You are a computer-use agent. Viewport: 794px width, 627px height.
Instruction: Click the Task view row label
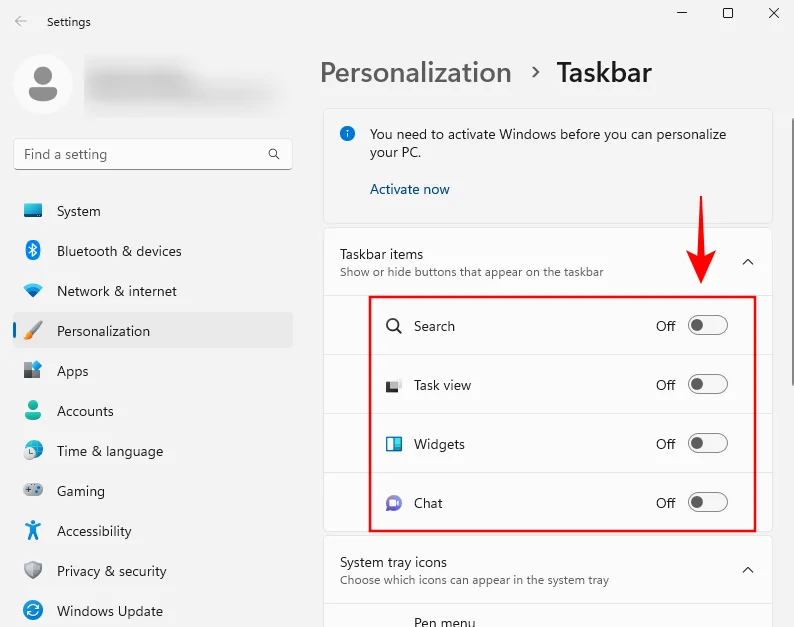pyautogui.click(x=442, y=385)
